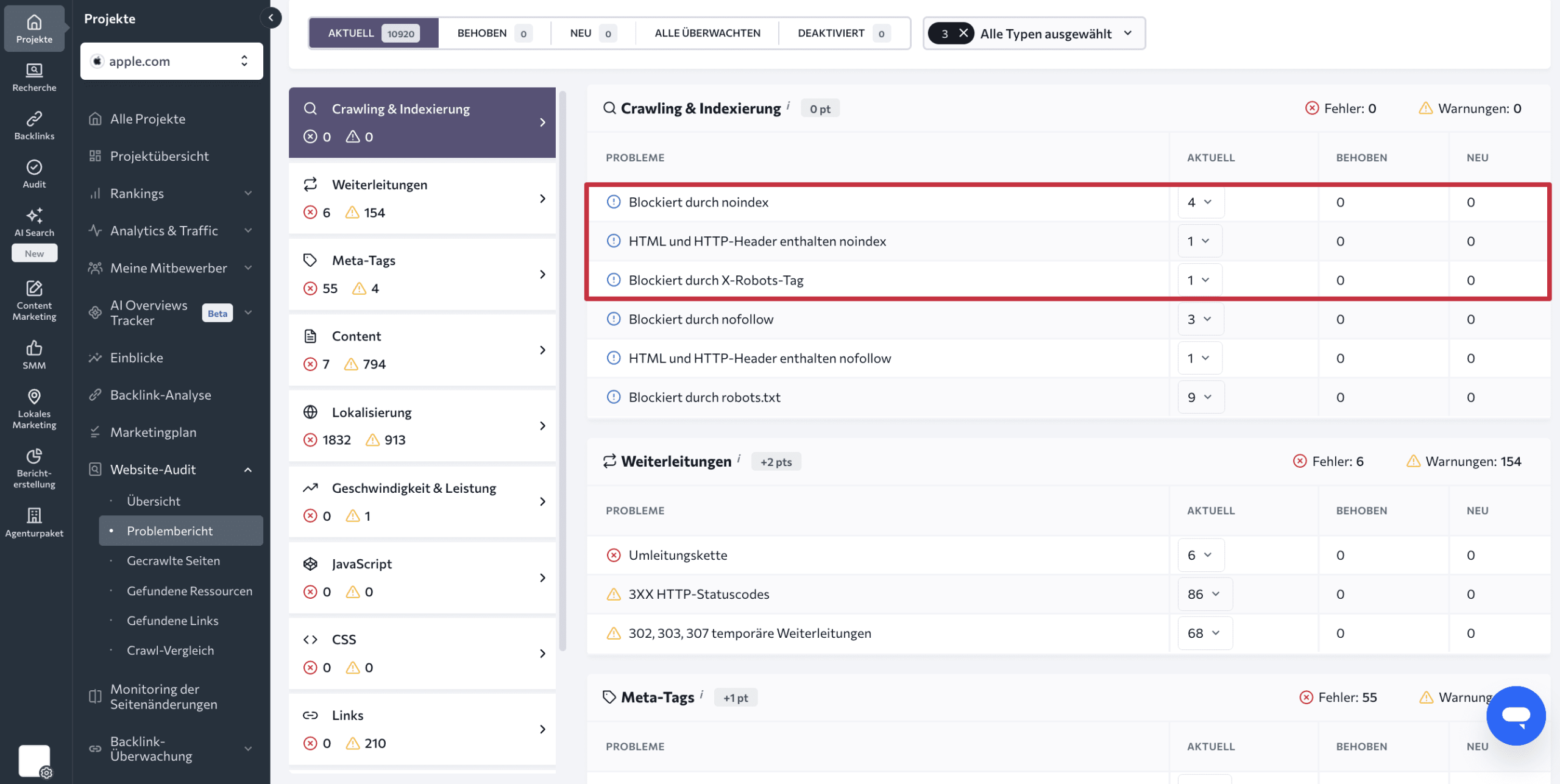Open Berichterstellung in the left rail

[34, 468]
